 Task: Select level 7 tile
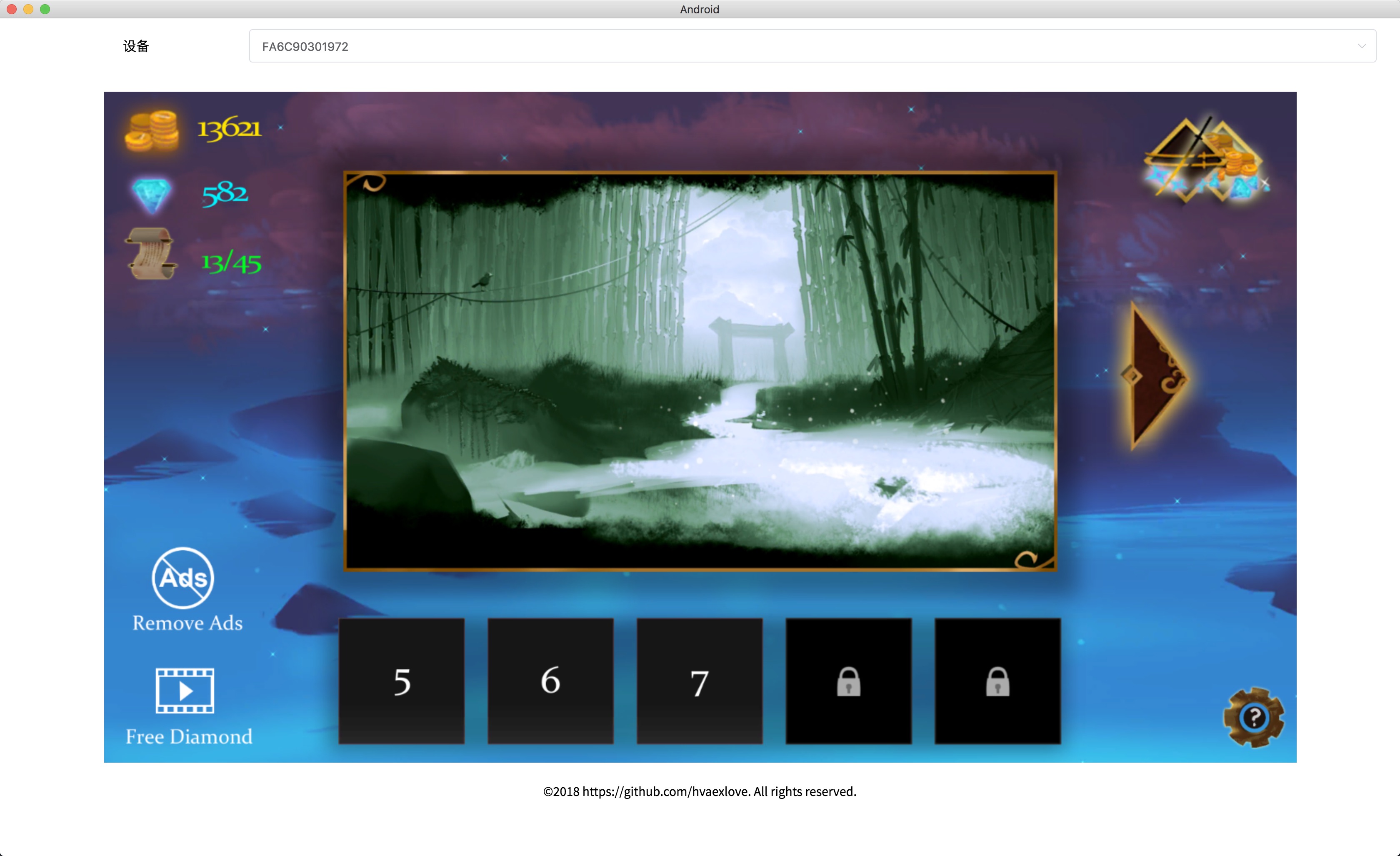[700, 681]
